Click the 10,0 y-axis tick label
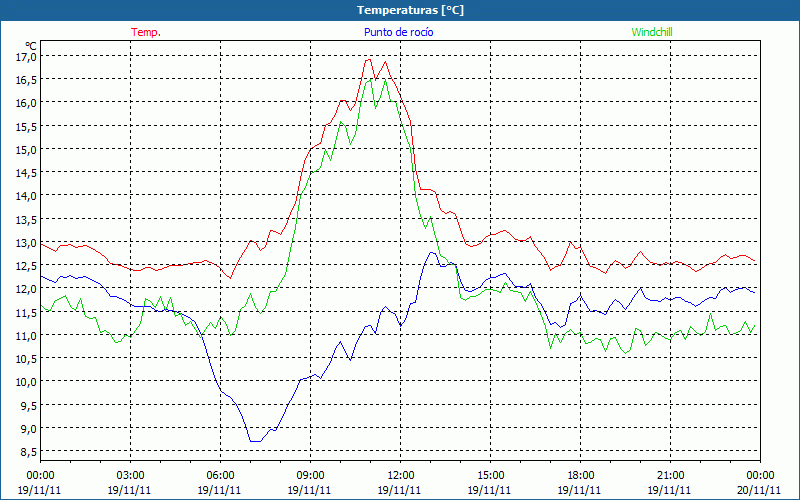Screen dimensions: 800x500 click(x=25, y=382)
